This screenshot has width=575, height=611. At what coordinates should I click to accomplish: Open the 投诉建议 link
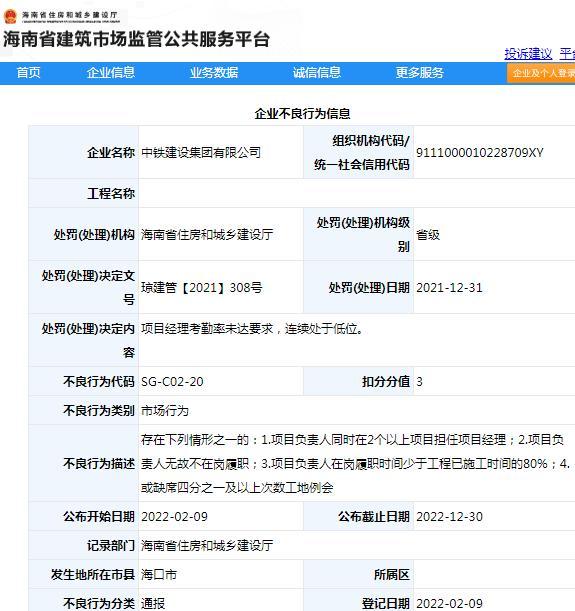tap(528, 54)
